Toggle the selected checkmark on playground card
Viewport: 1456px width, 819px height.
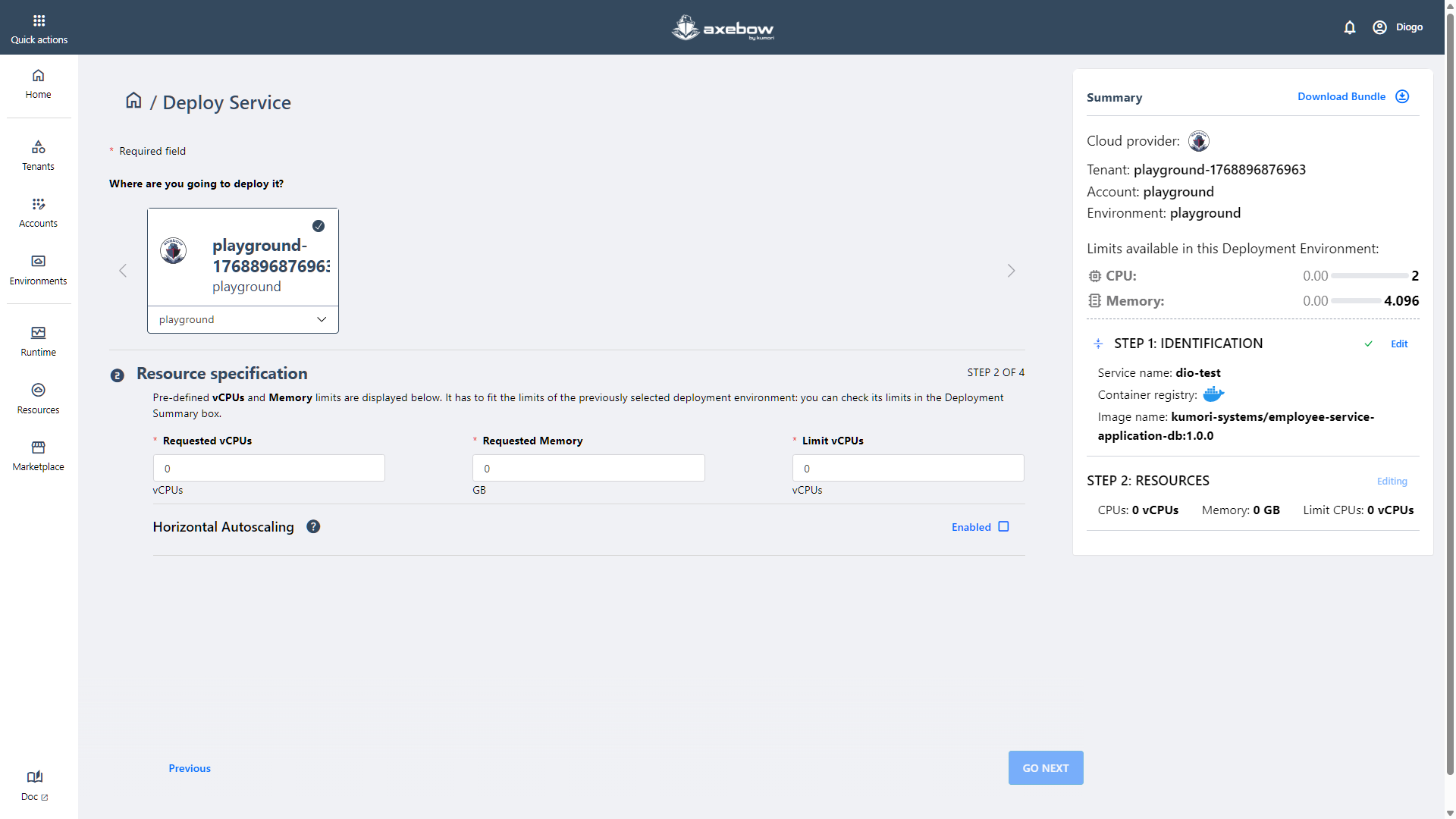pos(318,226)
